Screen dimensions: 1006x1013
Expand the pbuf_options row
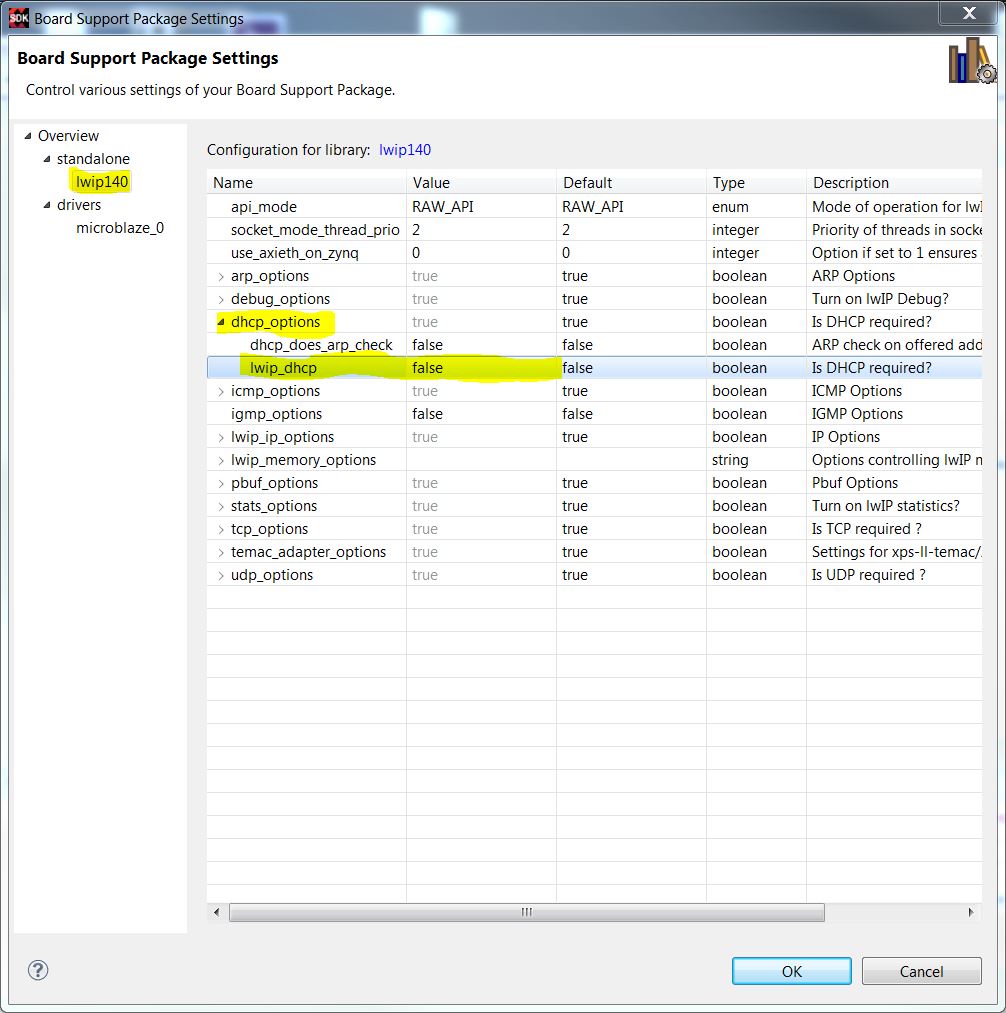[221, 483]
